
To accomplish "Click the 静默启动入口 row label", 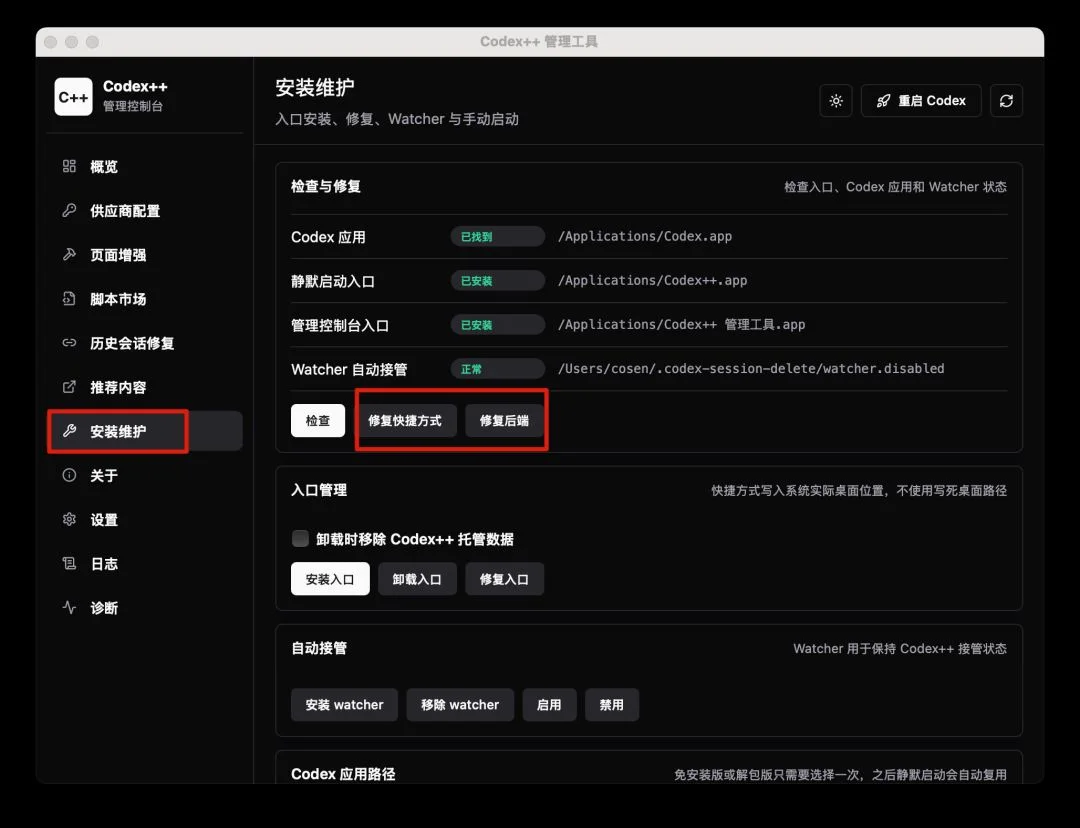I will (x=333, y=281).
